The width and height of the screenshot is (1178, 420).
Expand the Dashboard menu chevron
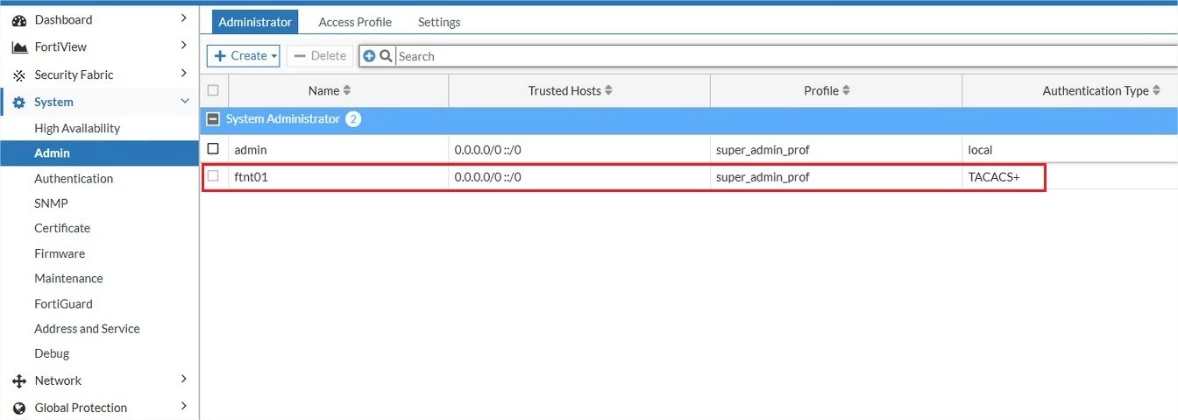[184, 18]
